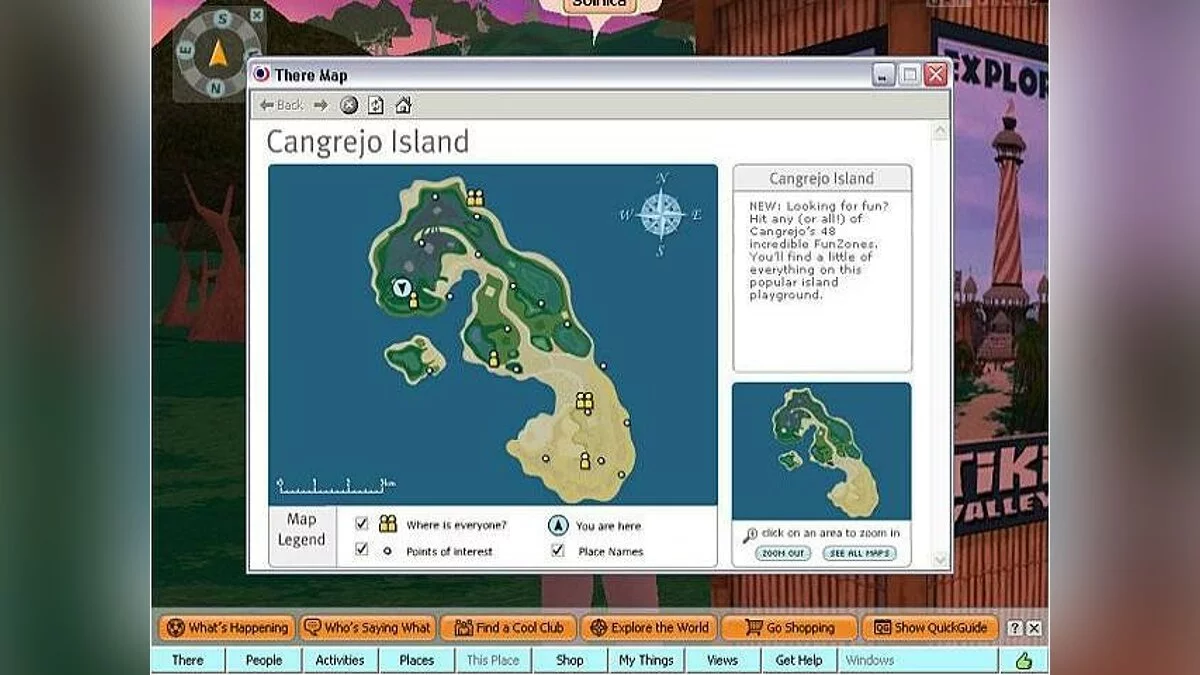Image resolution: width=1200 pixels, height=675 pixels.
Task: Expand the 'Get Help' menu
Action: pyautogui.click(x=799, y=660)
